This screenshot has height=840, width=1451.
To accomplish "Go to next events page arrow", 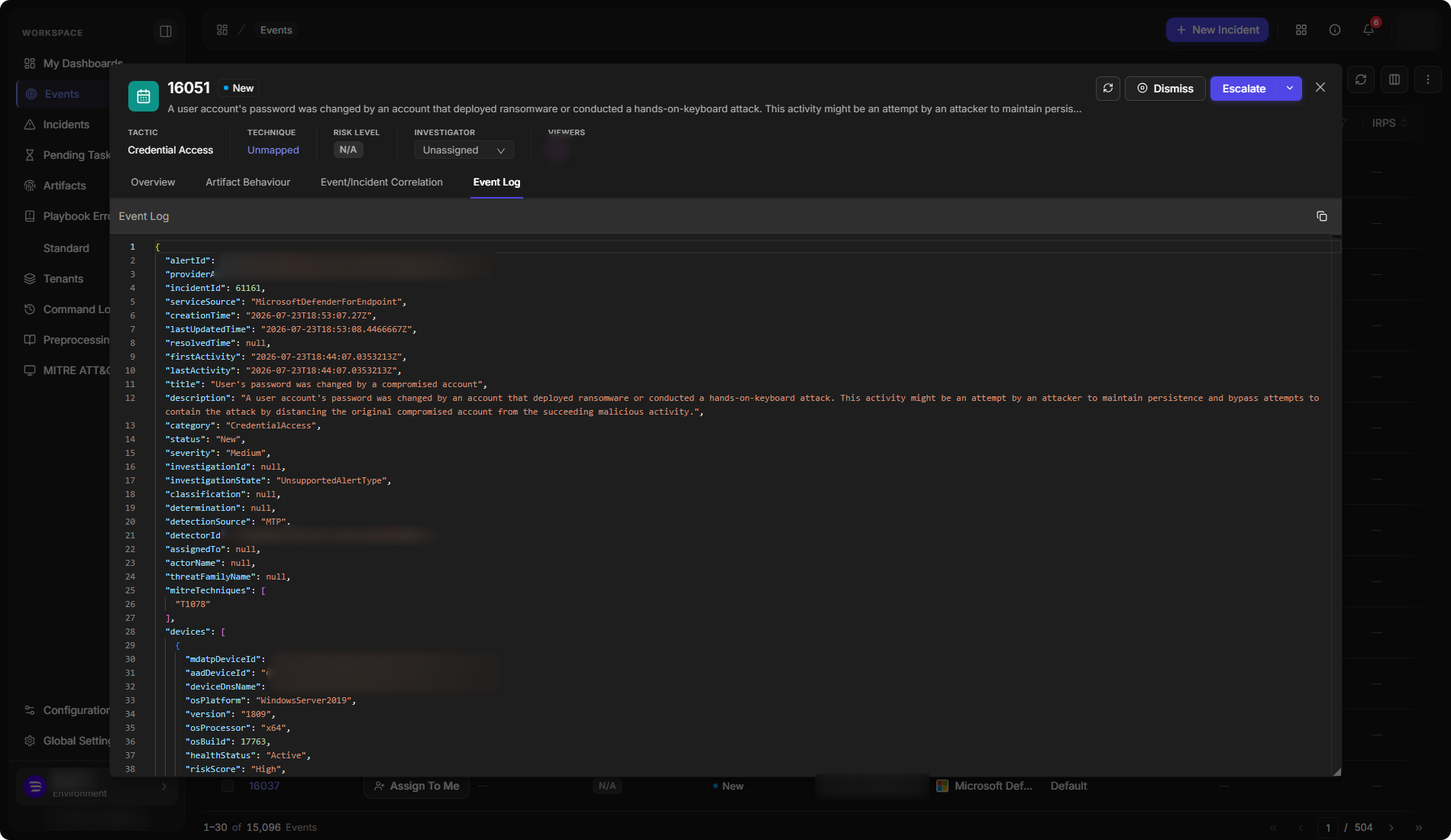I will click(x=1391, y=828).
